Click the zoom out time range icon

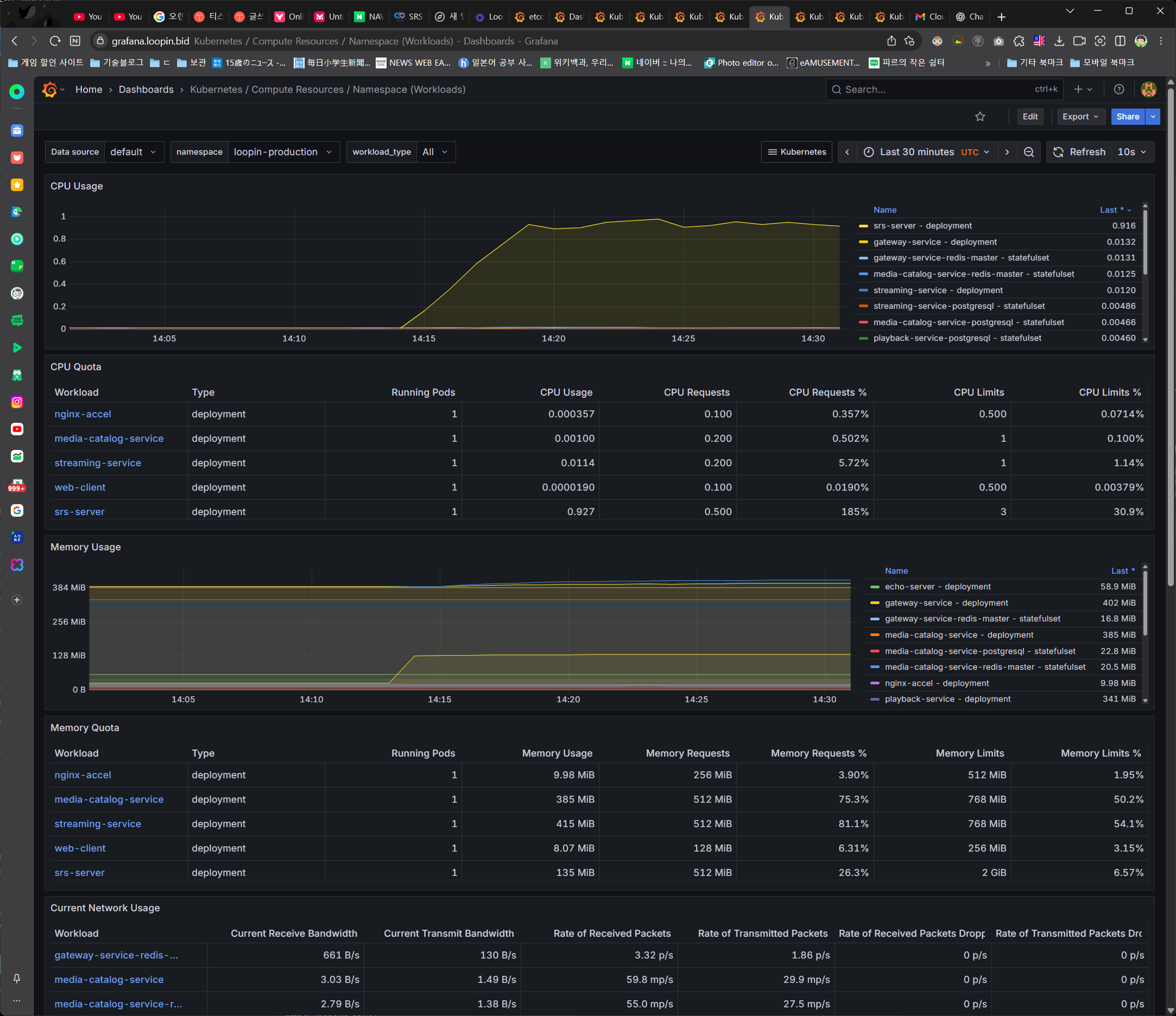point(1028,152)
